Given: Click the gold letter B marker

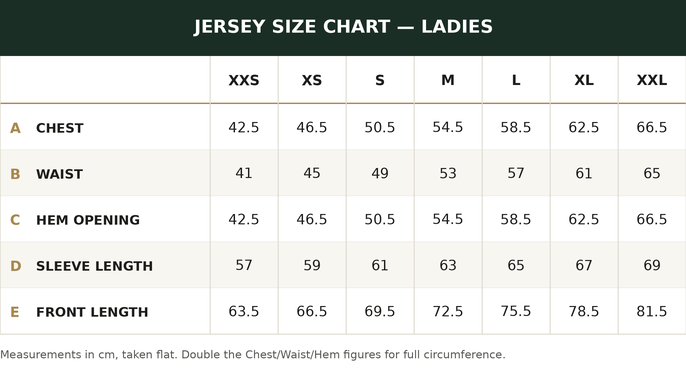Looking at the screenshot, I should tap(15, 174).
